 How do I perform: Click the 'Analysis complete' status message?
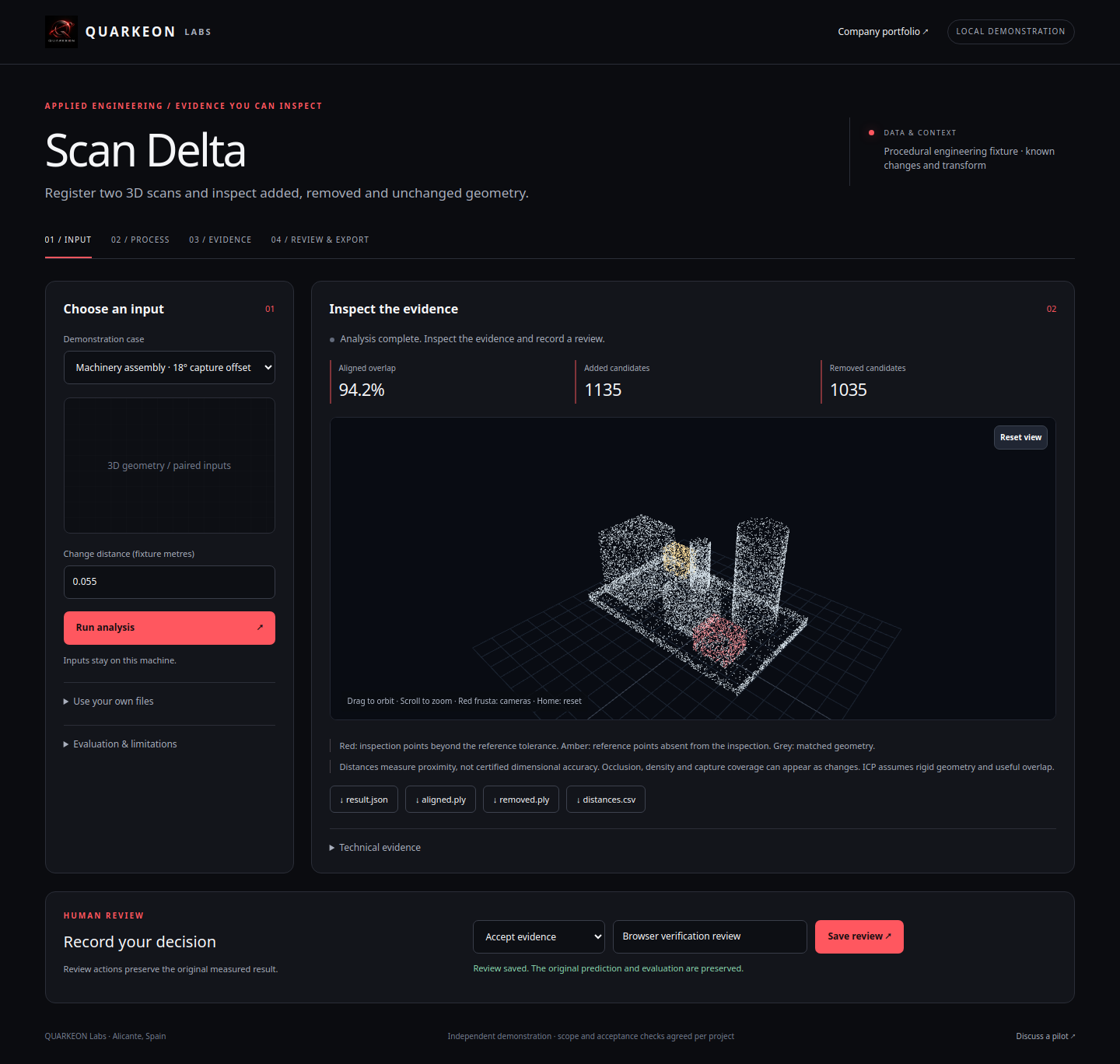point(472,339)
